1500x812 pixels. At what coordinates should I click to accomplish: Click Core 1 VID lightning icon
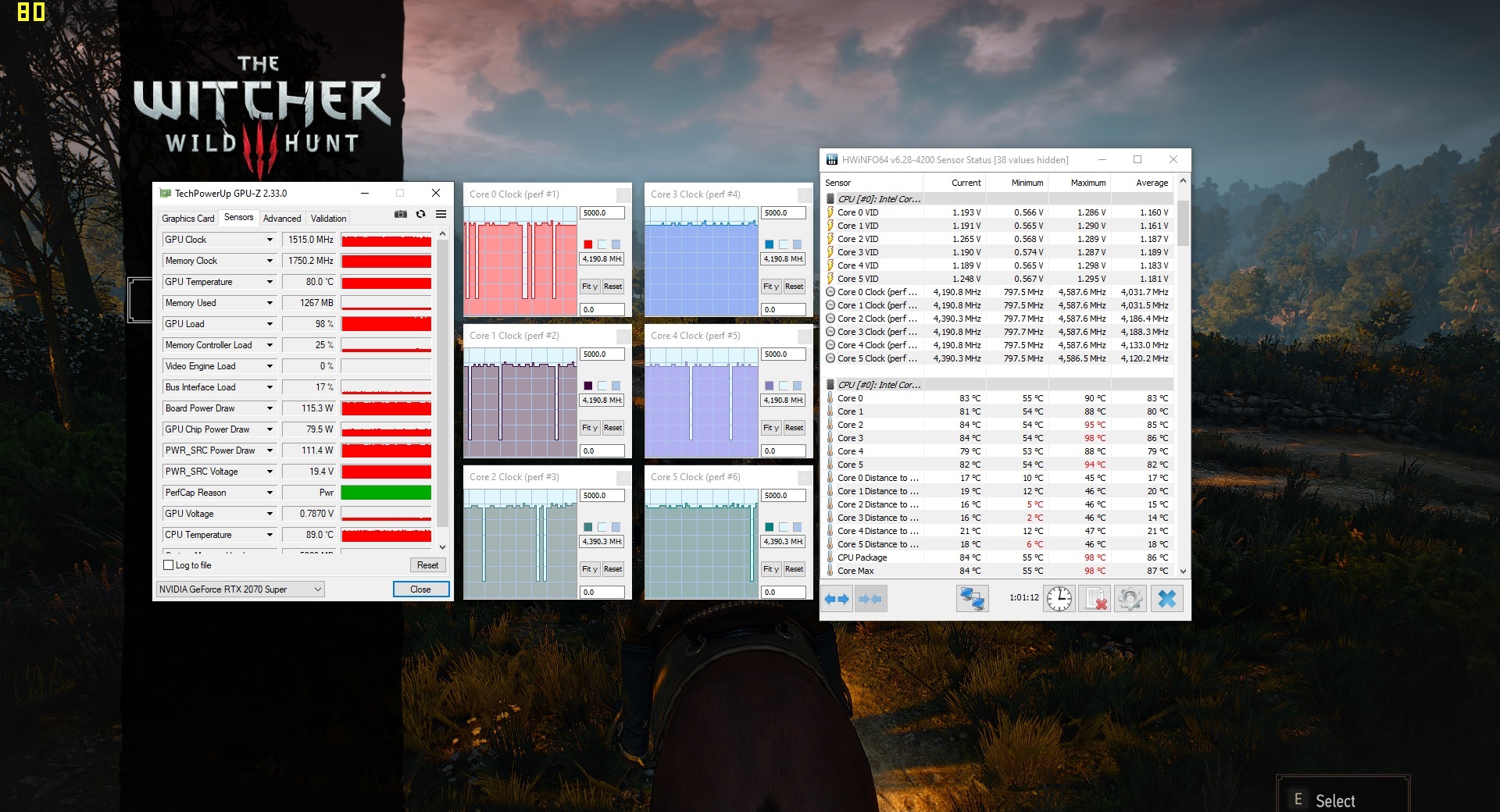click(x=830, y=226)
